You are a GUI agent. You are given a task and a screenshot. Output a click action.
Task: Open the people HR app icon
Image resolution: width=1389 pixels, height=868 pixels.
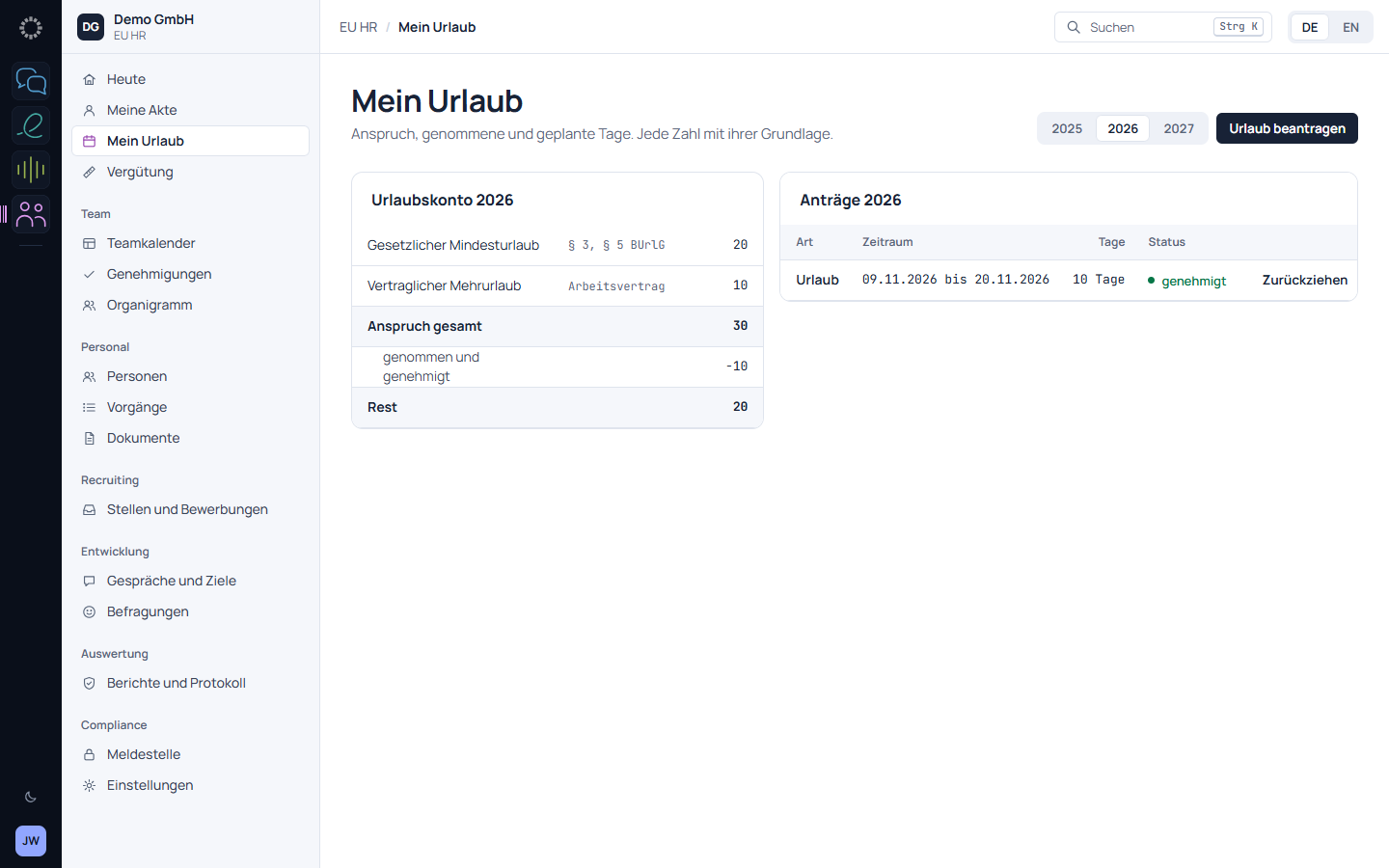pos(31,214)
